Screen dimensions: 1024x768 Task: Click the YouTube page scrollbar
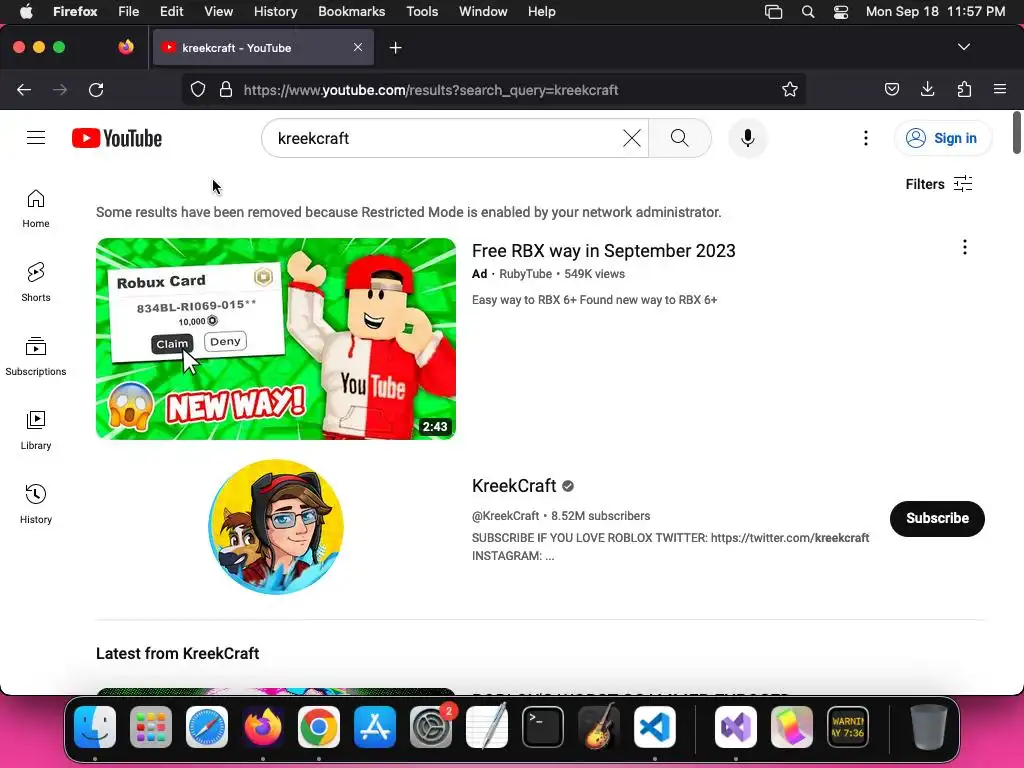click(1017, 133)
